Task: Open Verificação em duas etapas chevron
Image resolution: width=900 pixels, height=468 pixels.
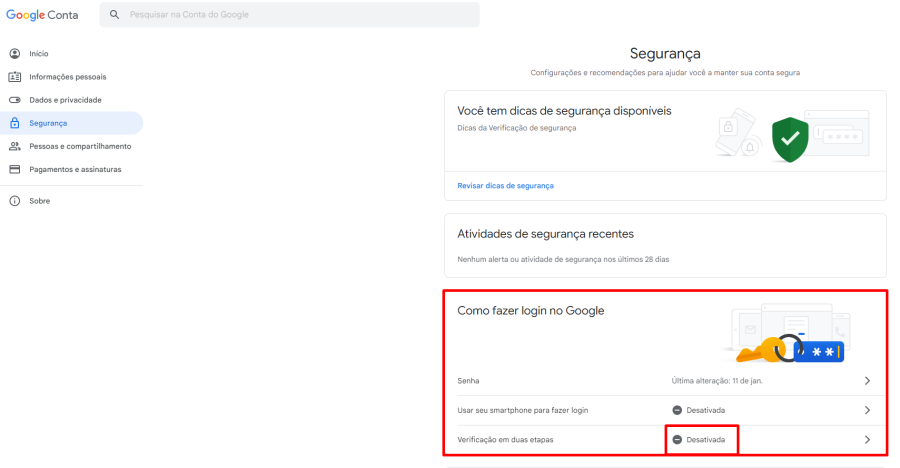Action: [867, 440]
